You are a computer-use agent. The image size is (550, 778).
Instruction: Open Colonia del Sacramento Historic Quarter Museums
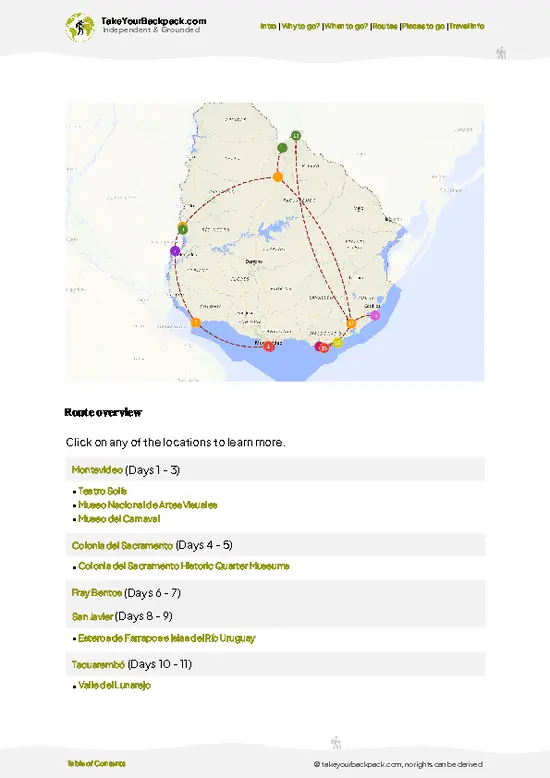pos(184,566)
